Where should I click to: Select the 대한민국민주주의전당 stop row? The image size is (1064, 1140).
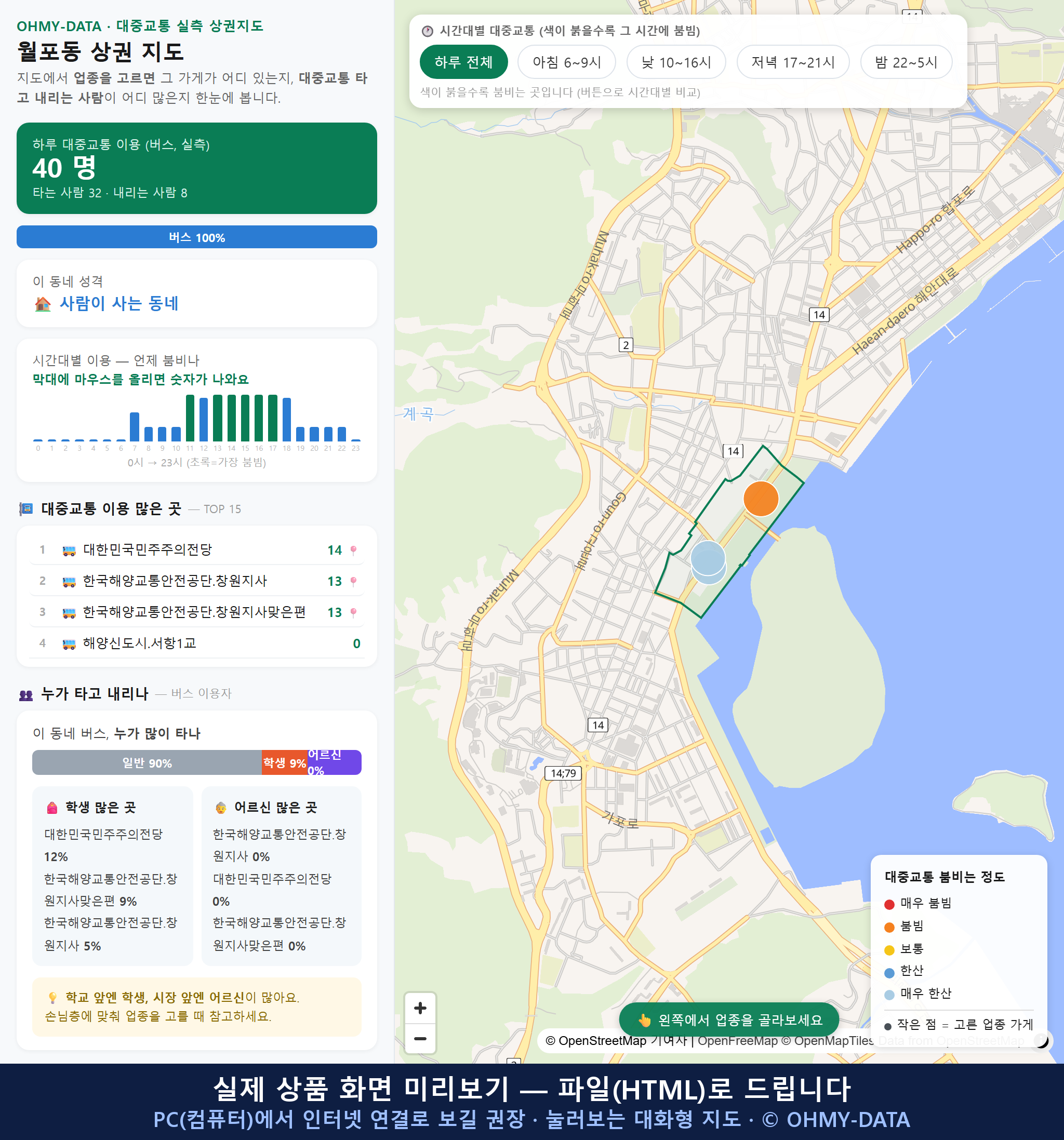197,549
